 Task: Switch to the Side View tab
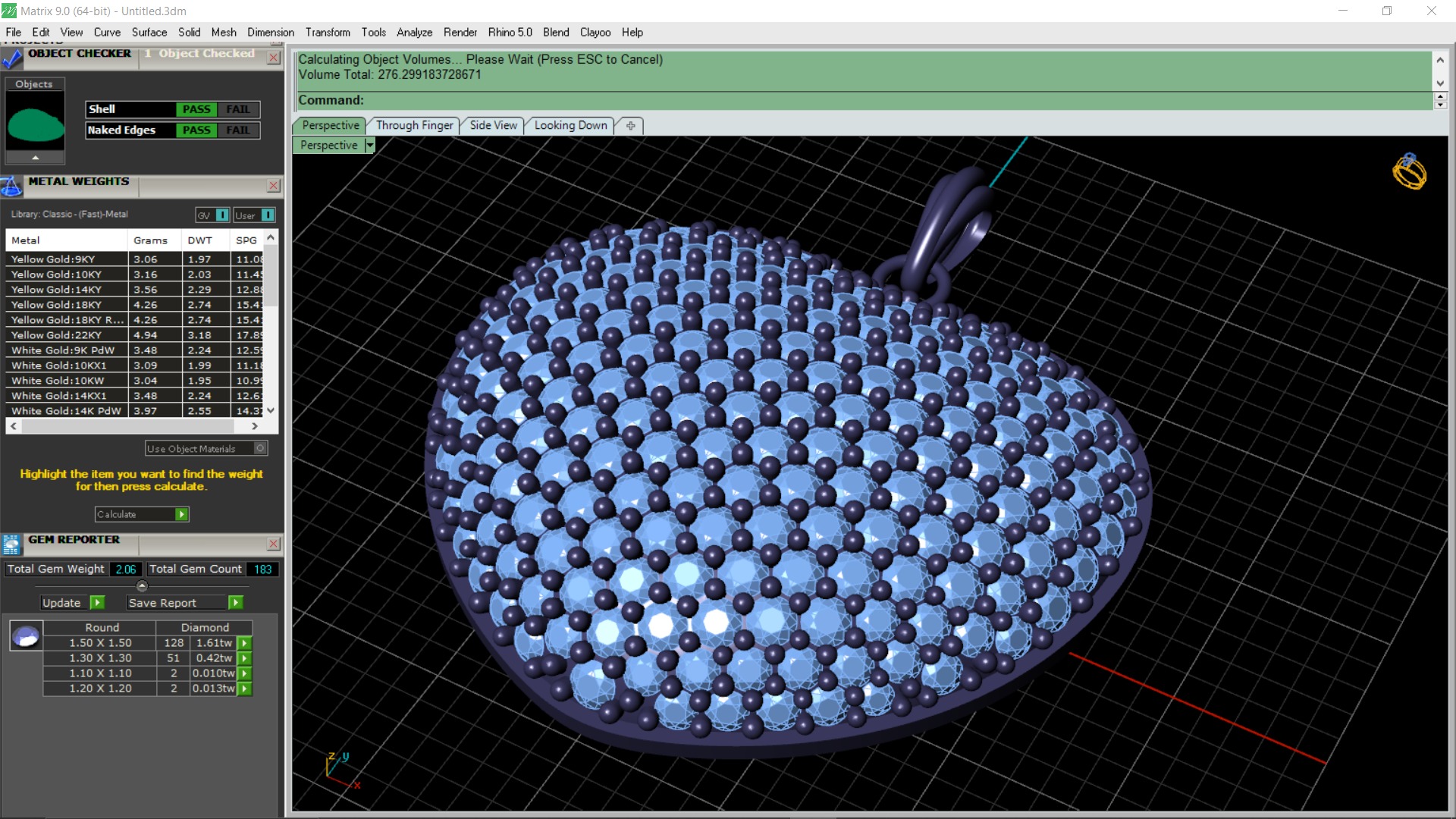point(493,126)
